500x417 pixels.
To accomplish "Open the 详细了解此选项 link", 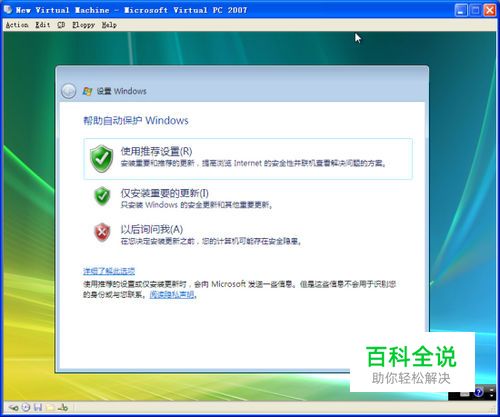I will click(109, 271).
